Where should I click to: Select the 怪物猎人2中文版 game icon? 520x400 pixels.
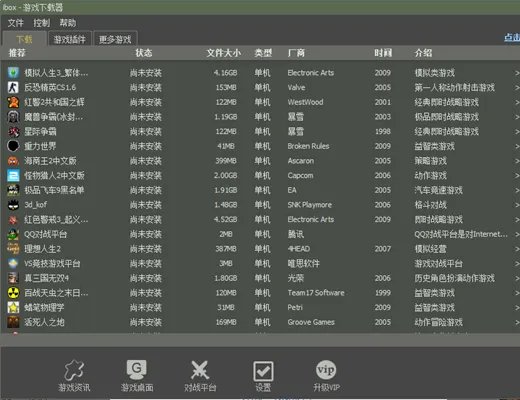(13, 175)
